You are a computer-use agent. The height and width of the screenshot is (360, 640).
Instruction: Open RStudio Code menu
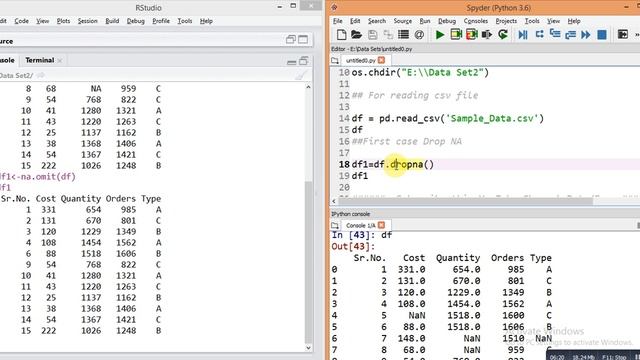(x=21, y=21)
